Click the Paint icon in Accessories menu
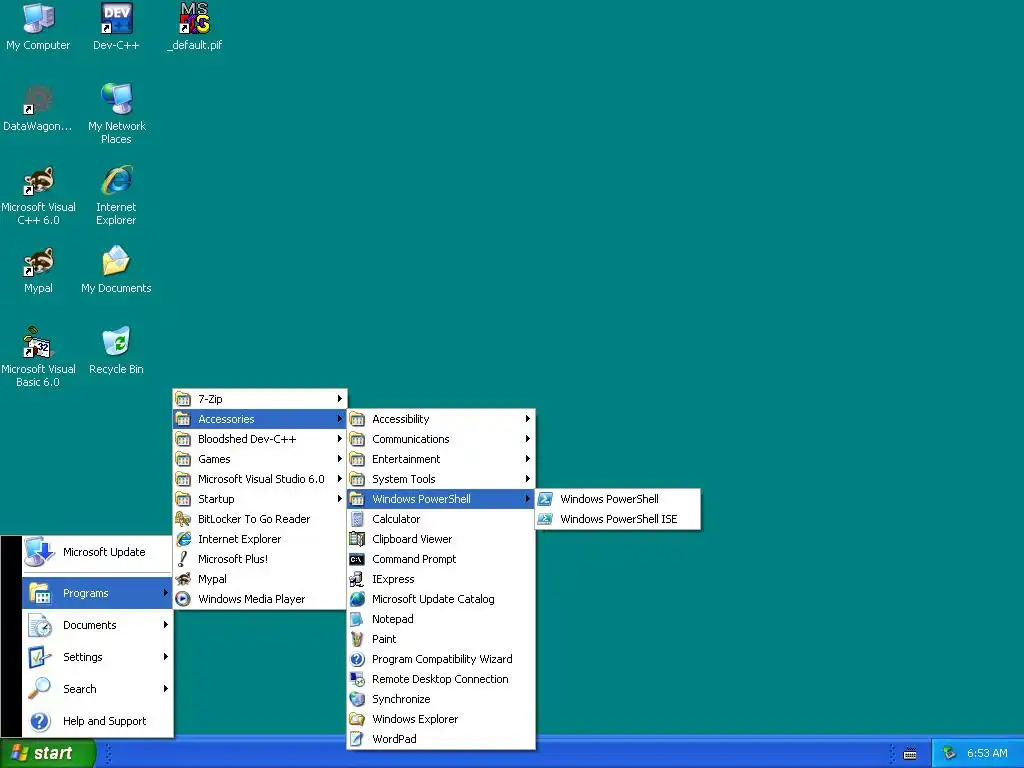 (357, 639)
